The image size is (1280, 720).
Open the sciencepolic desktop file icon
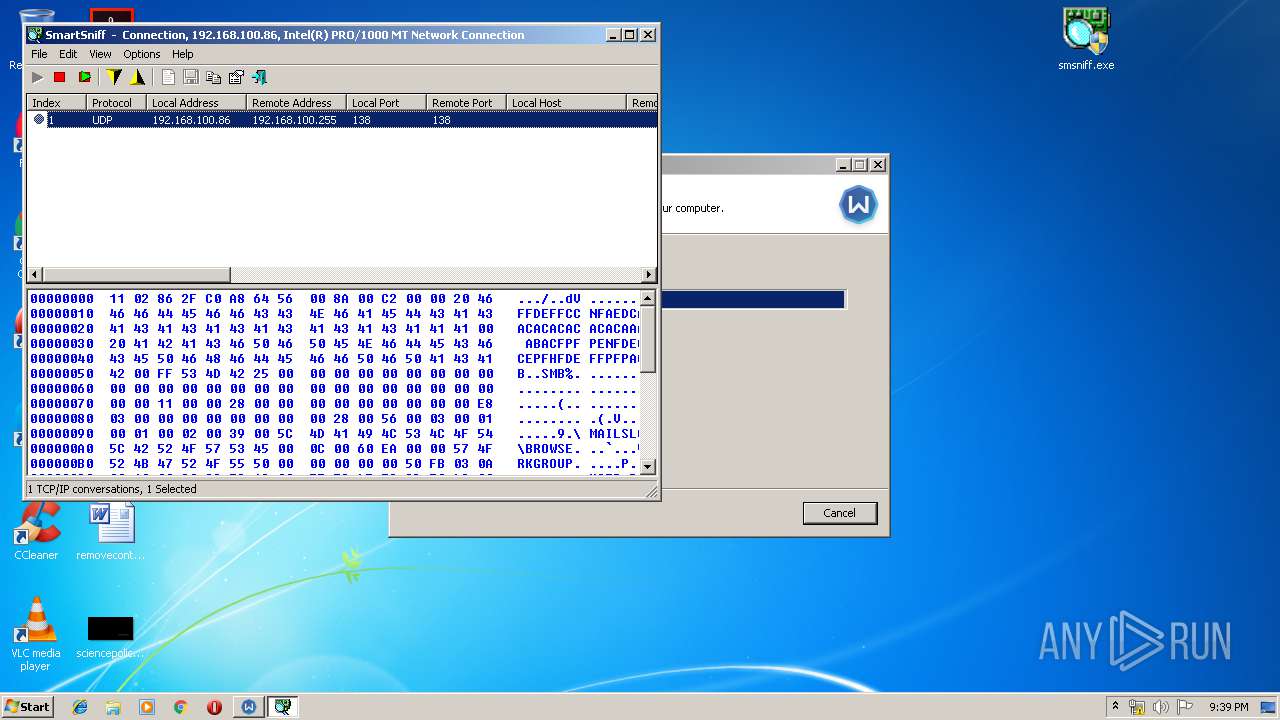point(110,636)
